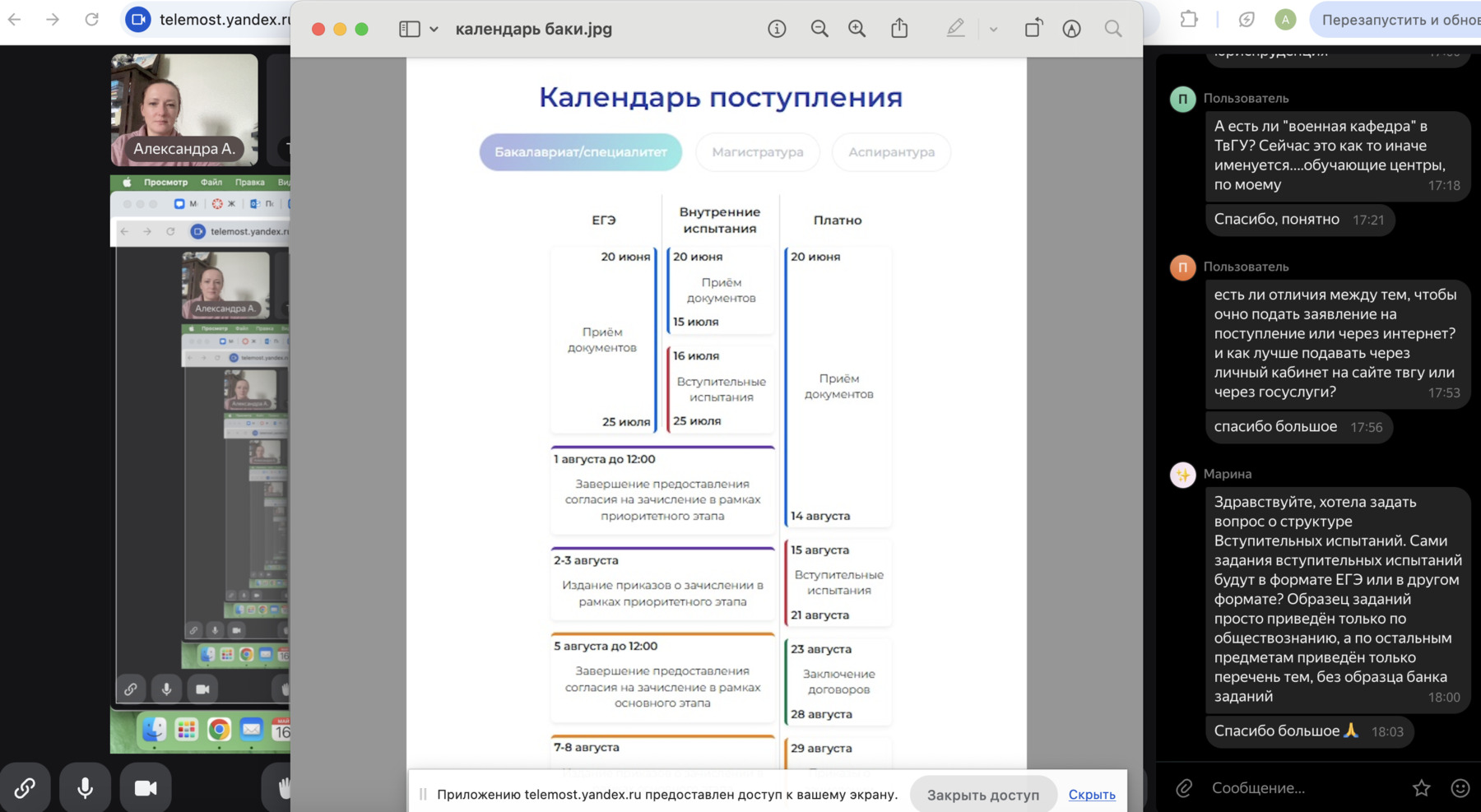Open the Markup toolbar circle-A icon
1481x812 pixels.
tap(1071, 29)
